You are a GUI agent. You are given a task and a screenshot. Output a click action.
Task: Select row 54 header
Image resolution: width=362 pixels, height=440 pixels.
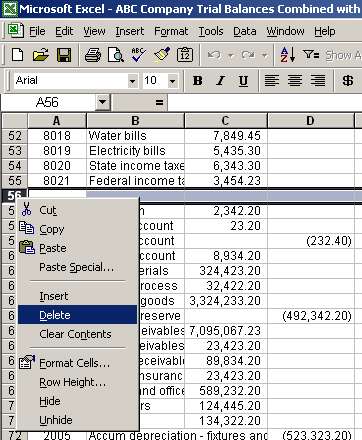(x=14, y=166)
